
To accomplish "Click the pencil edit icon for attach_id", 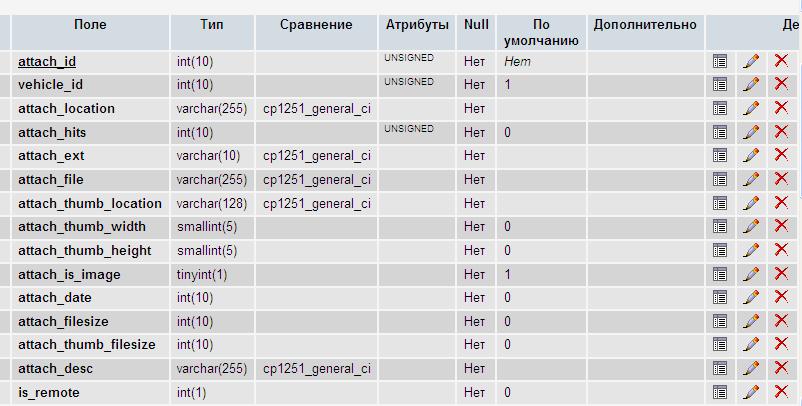I will tap(751, 61).
